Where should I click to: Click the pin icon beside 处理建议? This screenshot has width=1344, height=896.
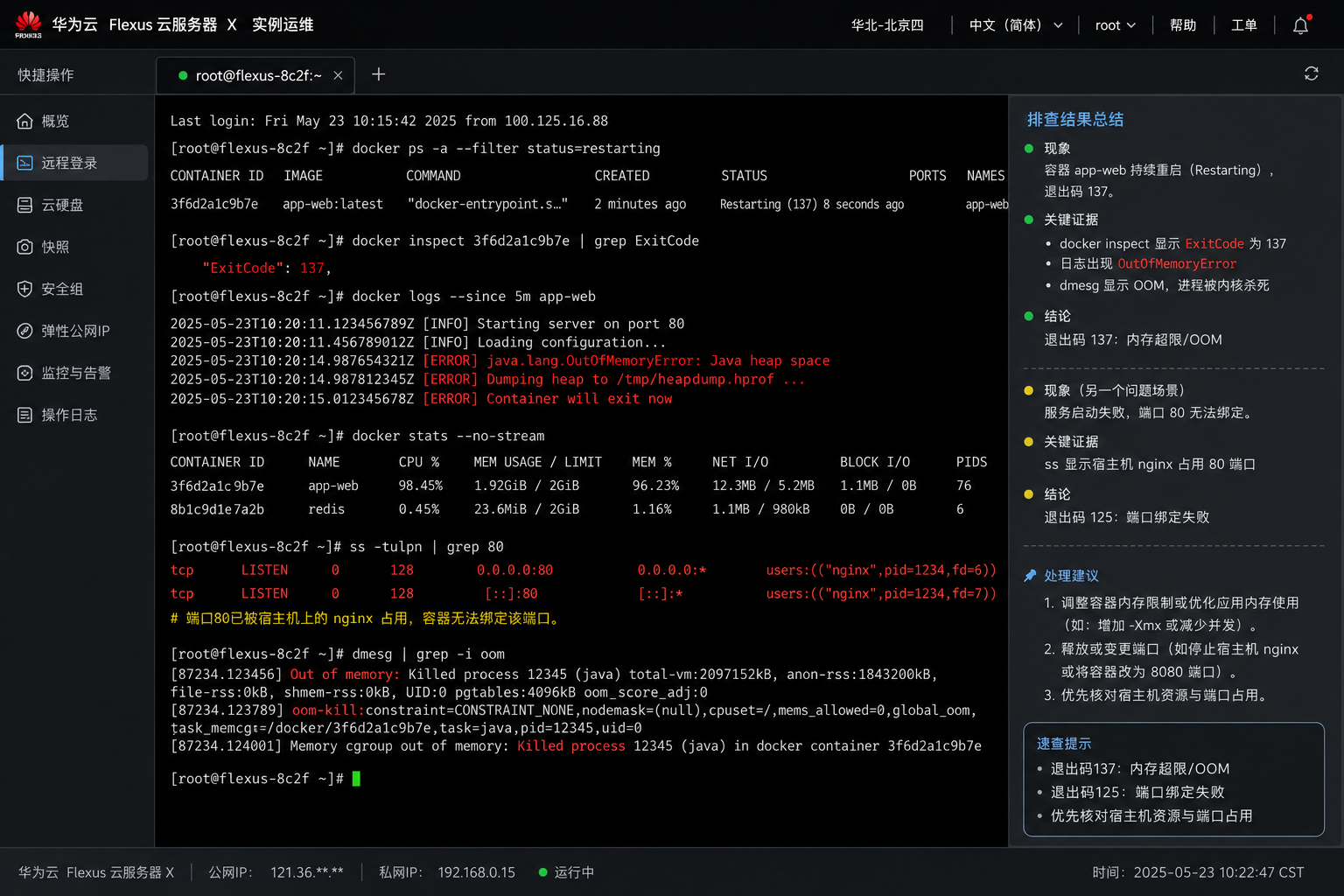pos(1031,576)
